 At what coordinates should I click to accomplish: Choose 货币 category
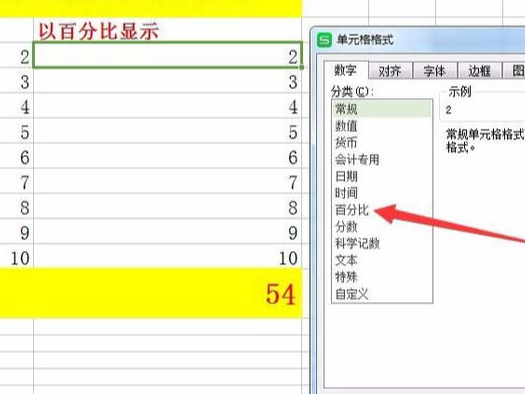(382, 143)
